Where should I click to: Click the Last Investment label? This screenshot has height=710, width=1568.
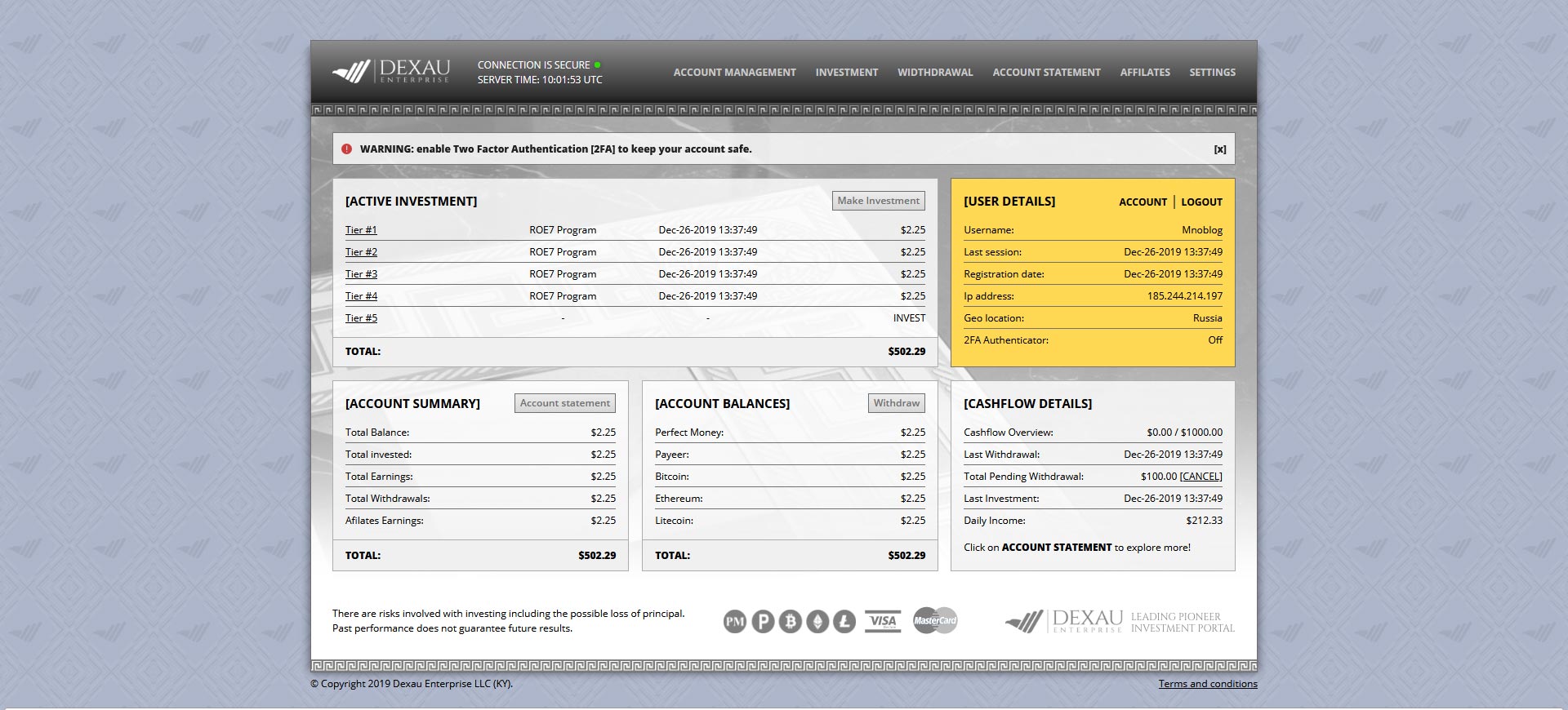pos(1001,499)
